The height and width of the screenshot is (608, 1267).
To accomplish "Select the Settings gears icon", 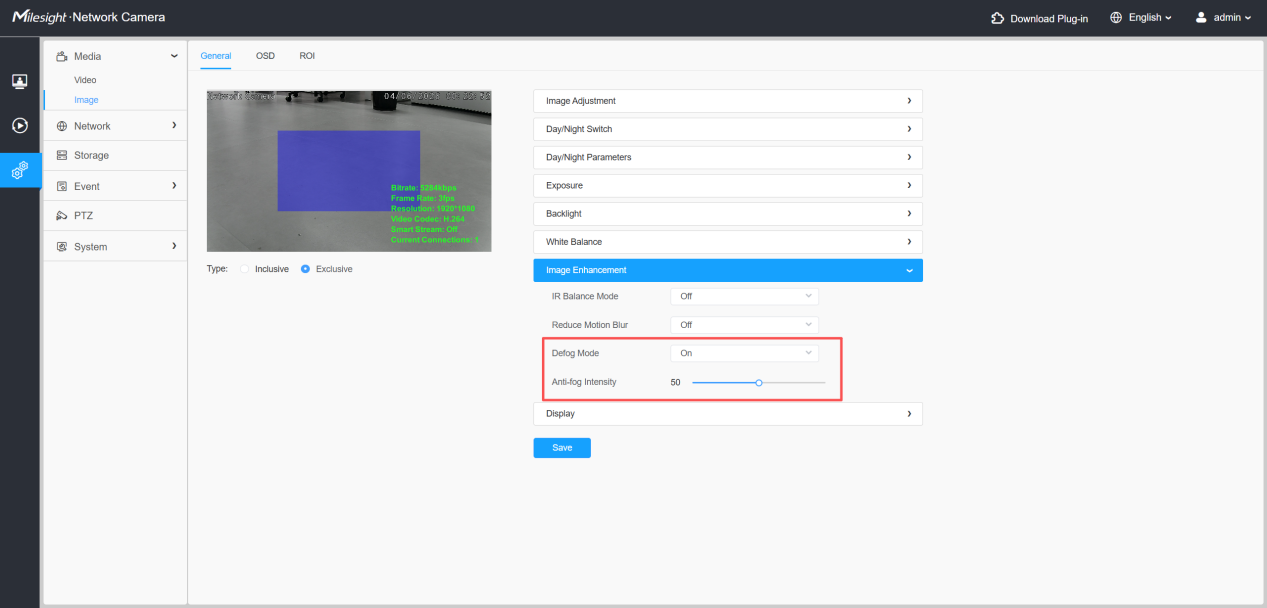I will (x=19, y=171).
